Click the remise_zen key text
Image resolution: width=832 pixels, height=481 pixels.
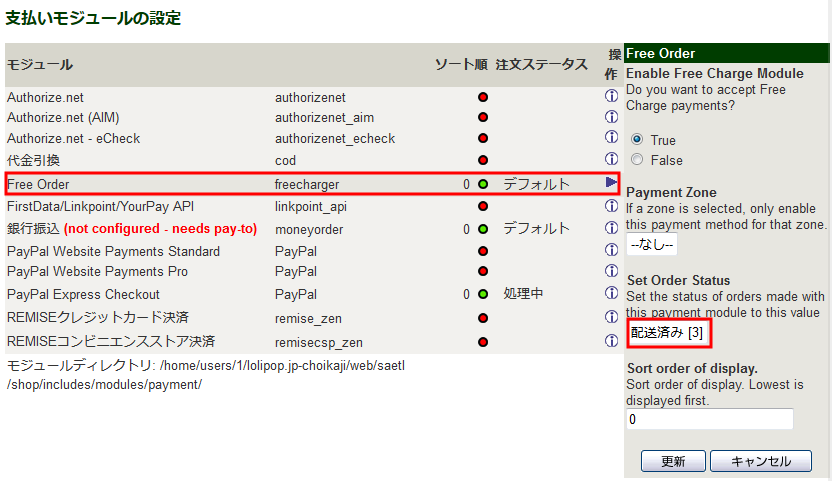tap(308, 319)
